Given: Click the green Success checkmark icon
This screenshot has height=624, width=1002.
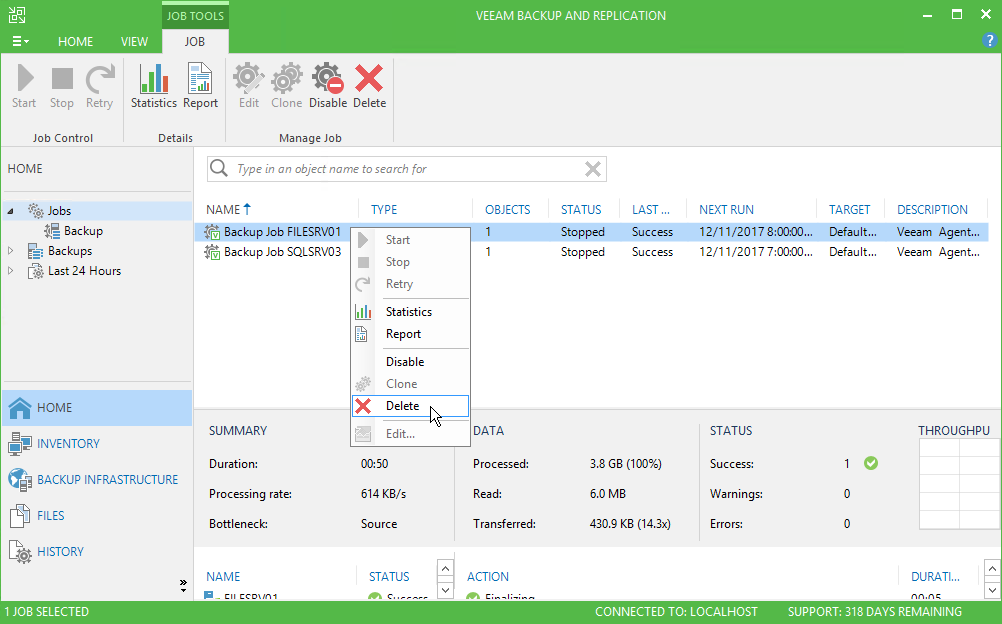Looking at the screenshot, I should tap(870, 464).
